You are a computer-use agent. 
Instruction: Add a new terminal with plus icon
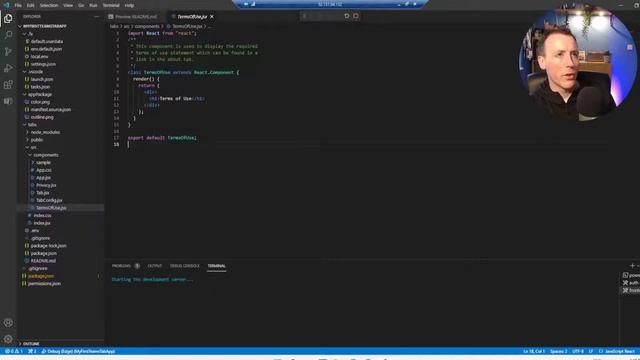632,266
